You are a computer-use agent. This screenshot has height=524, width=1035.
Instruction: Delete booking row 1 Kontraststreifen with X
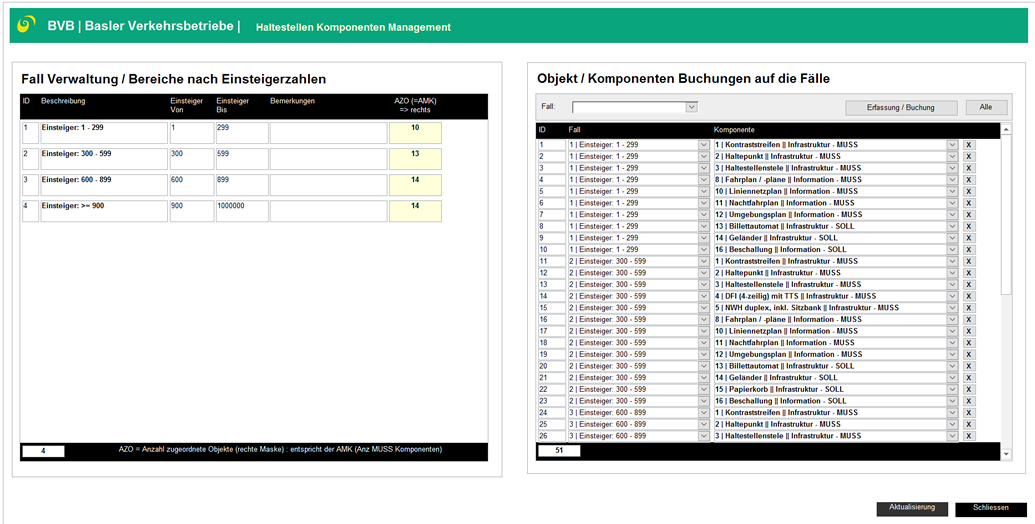(968, 145)
